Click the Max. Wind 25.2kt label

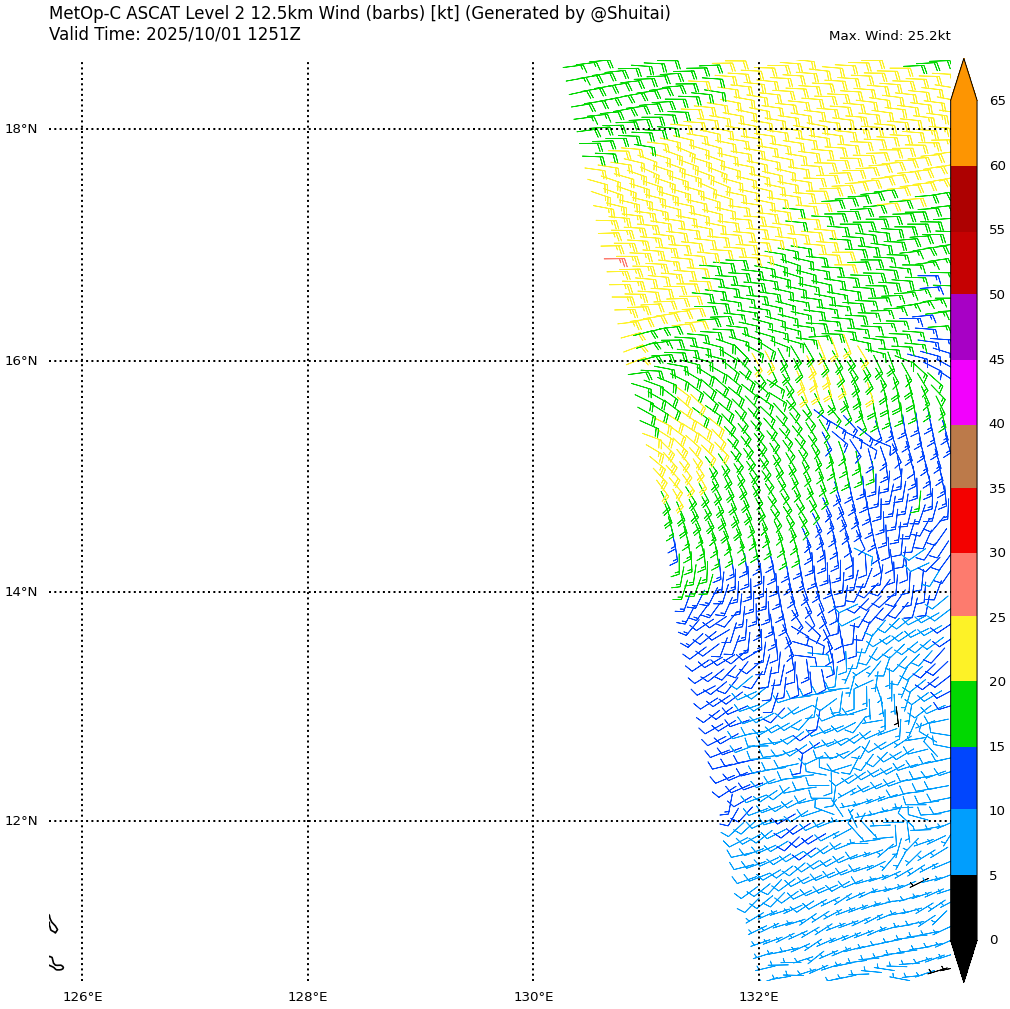point(889,36)
